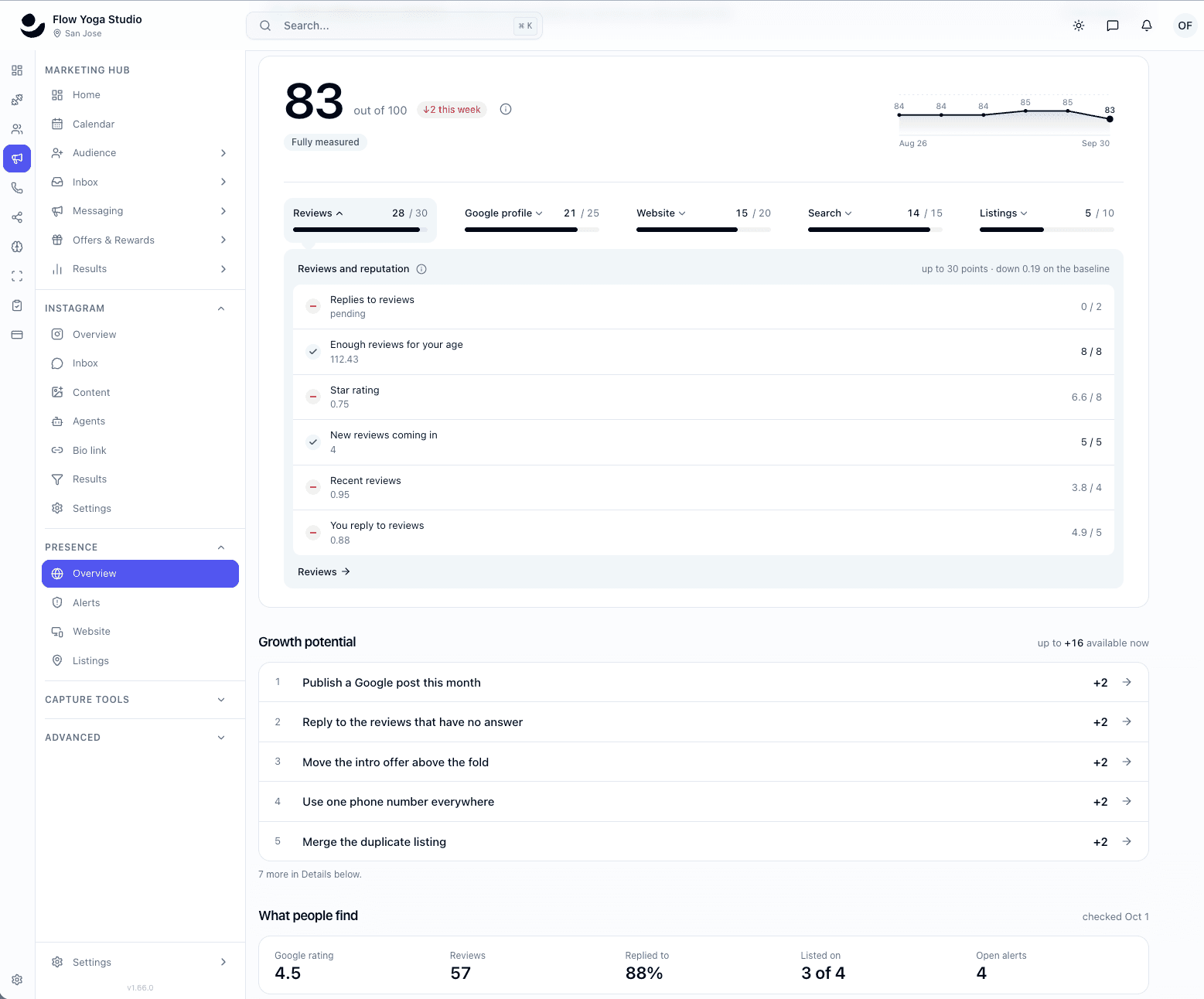Open the OF user avatar menu
The image size is (1204, 999).
coord(1185,26)
